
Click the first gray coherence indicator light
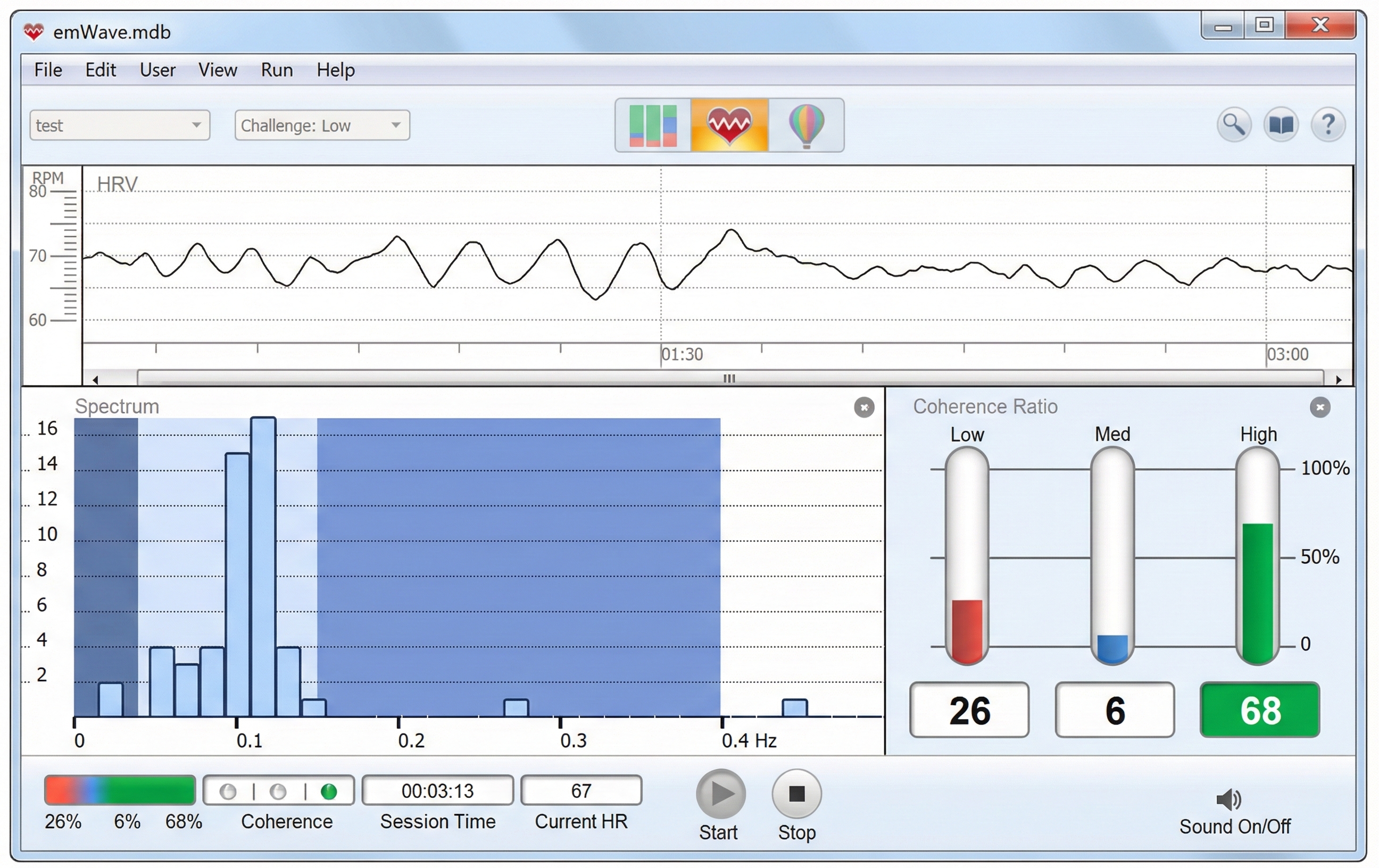228,791
